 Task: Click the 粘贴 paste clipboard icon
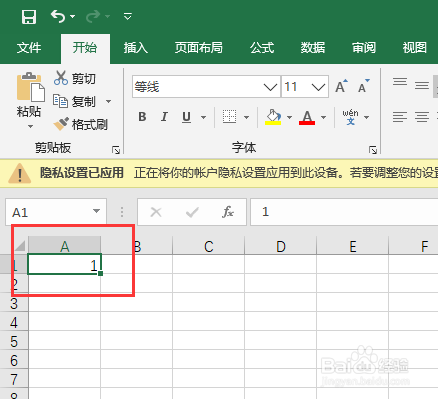[30, 87]
